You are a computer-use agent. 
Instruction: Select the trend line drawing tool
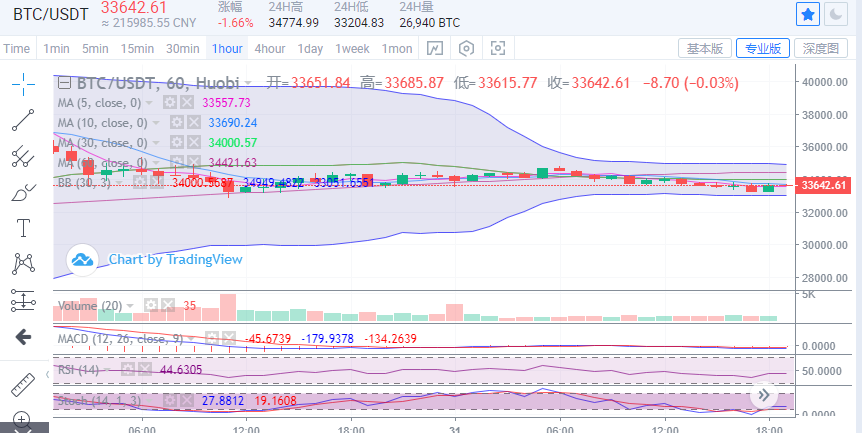click(23, 120)
